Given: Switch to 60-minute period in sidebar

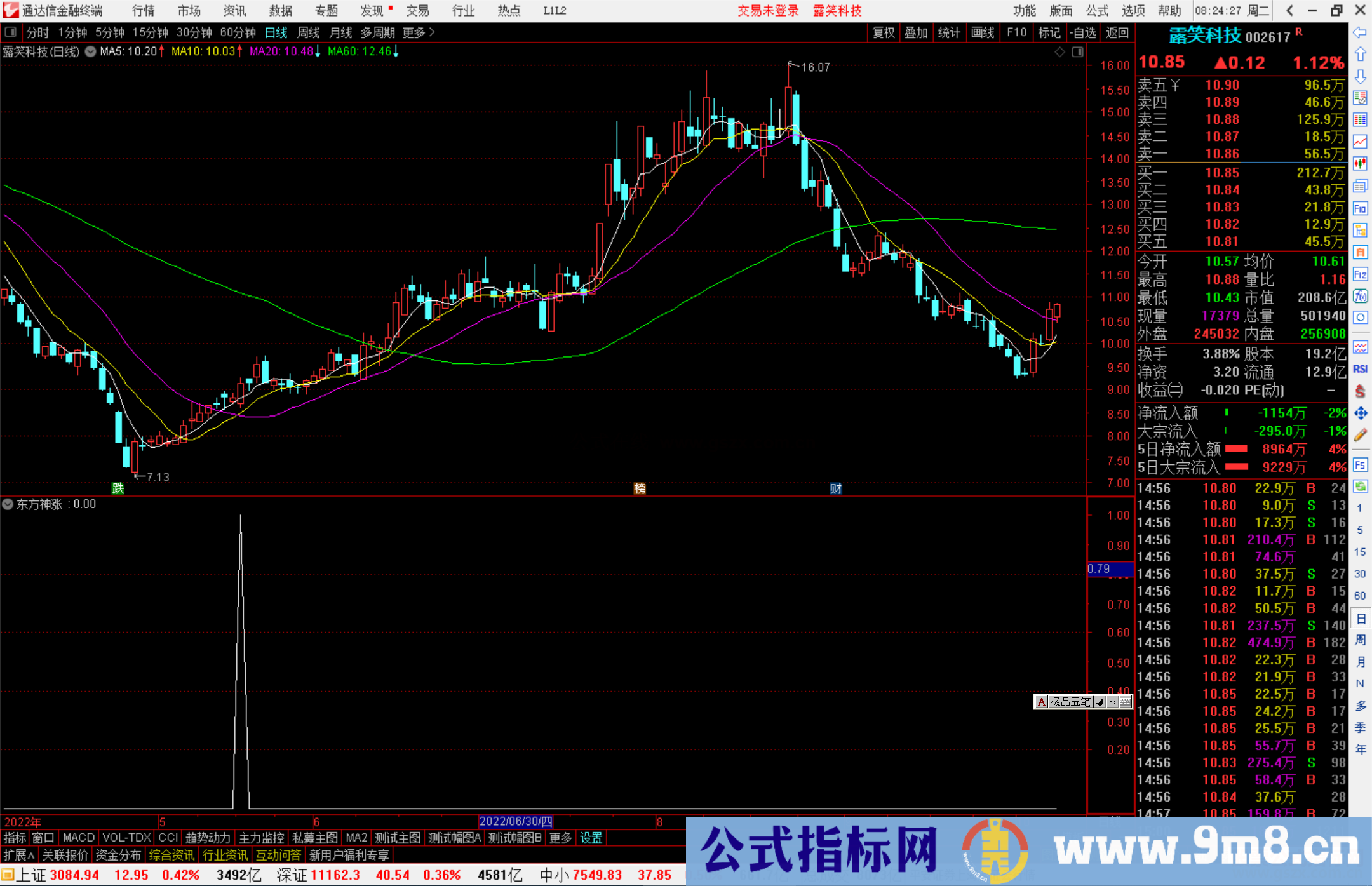Looking at the screenshot, I should point(1359,596).
